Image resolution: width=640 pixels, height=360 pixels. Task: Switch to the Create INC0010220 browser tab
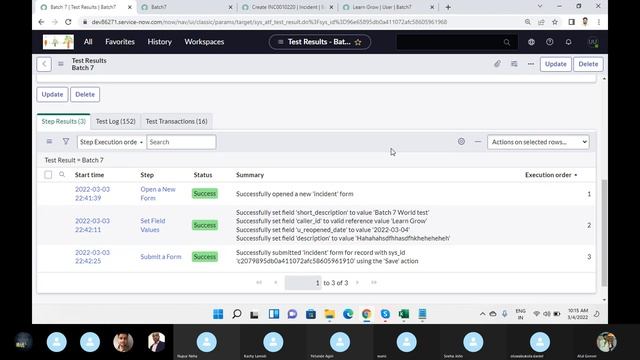click(x=288, y=7)
